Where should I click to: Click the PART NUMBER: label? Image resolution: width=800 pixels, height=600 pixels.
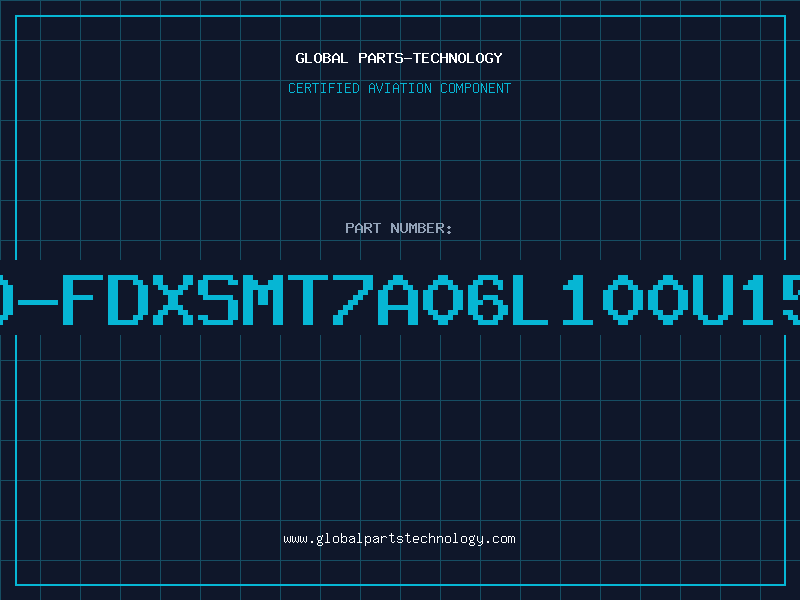399,228
